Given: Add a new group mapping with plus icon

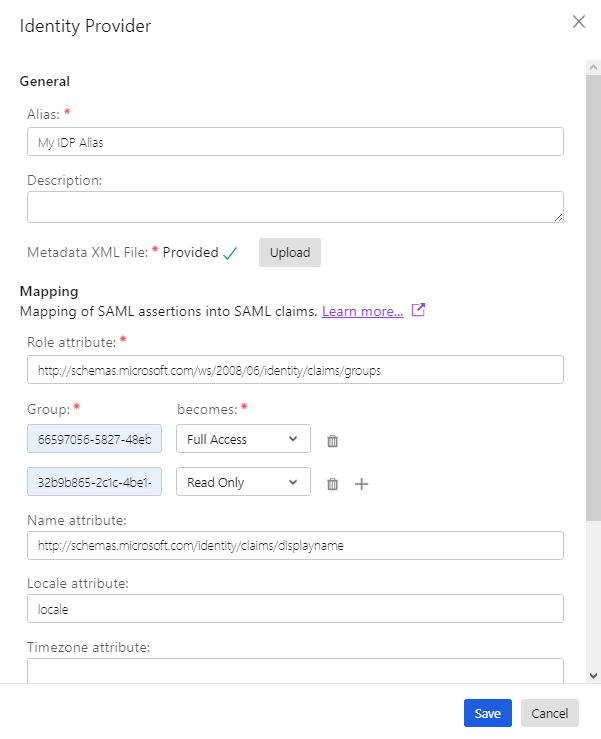Looking at the screenshot, I should [x=362, y=484].
